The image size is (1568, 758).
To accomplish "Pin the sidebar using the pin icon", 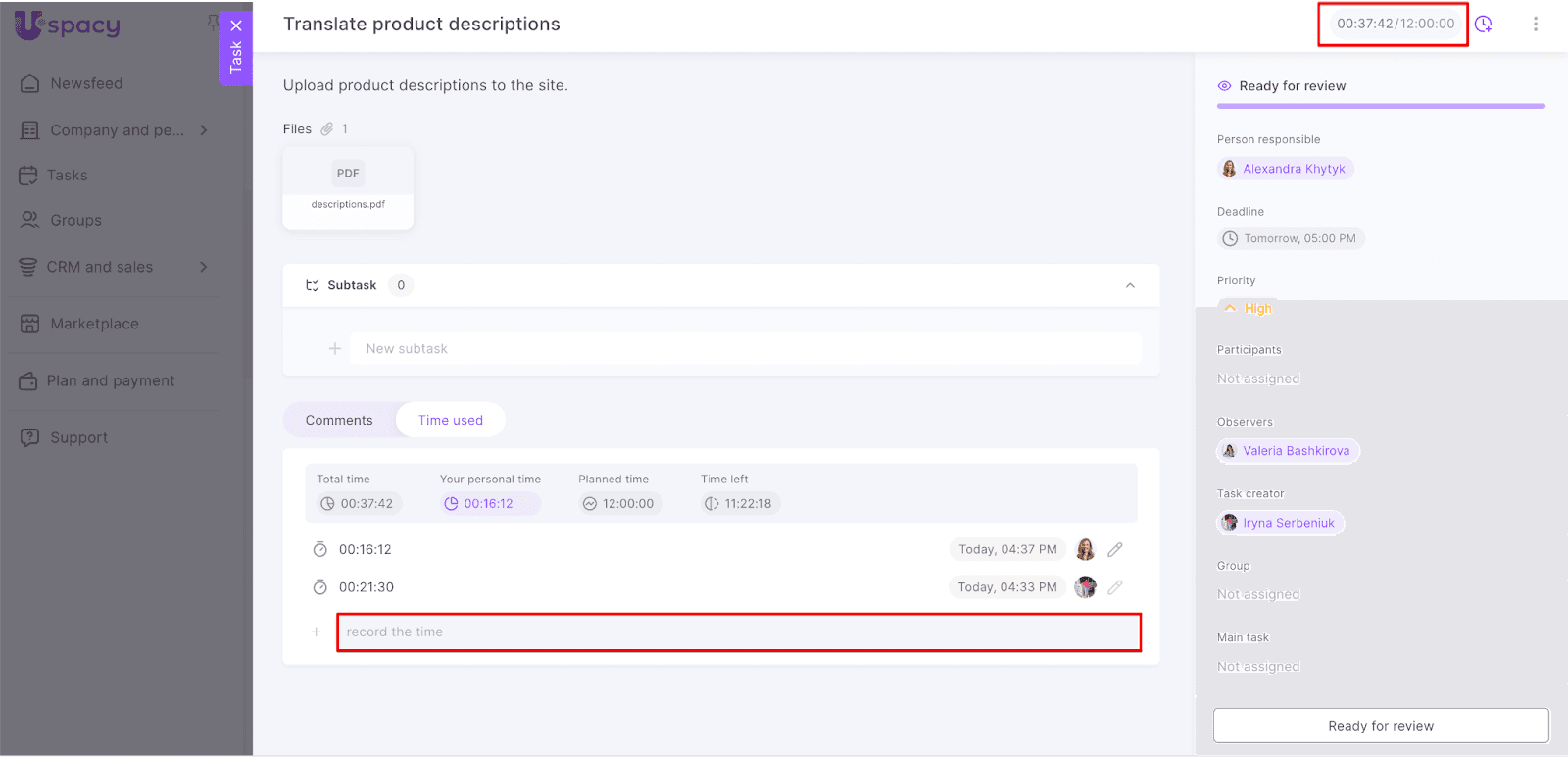I will point(212,22).
